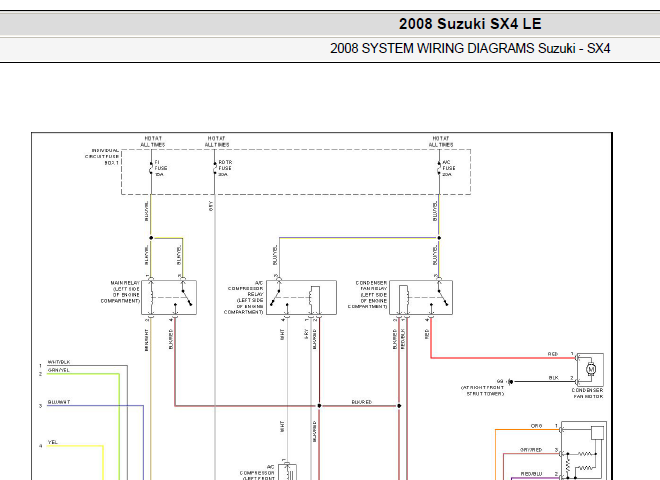Click the BLK wire label near fan motor
This screenshot has height=480, width=660.
click(x=554, y=378)
